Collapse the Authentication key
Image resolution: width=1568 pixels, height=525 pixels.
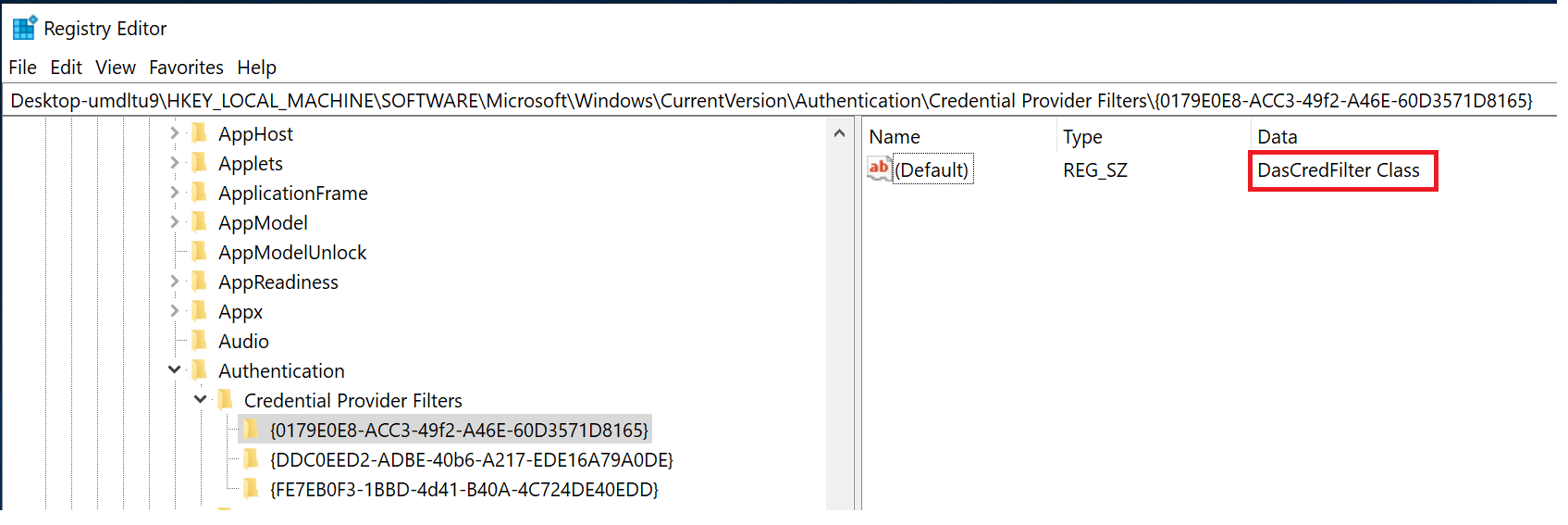point(175,370)
